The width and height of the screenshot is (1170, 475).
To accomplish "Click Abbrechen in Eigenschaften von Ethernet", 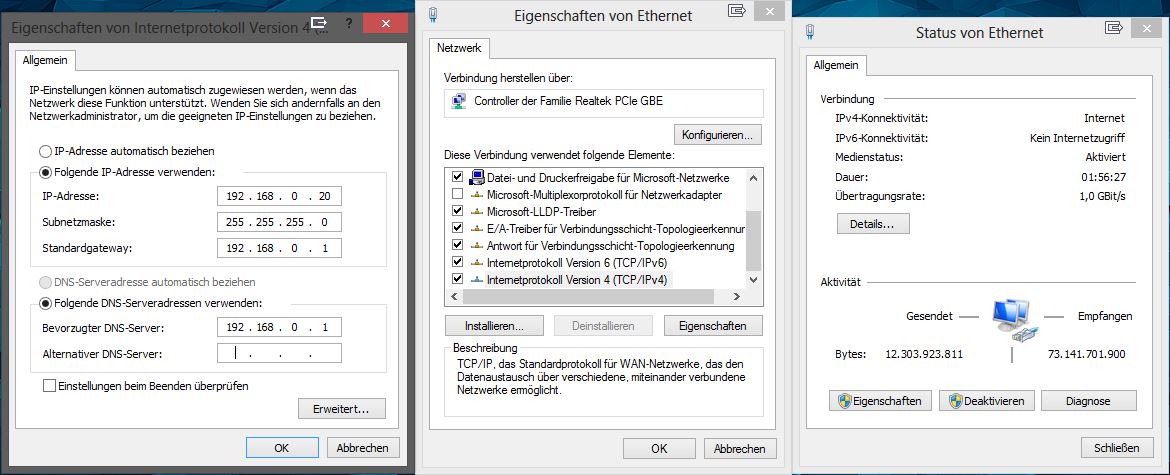I will (740, 448).
